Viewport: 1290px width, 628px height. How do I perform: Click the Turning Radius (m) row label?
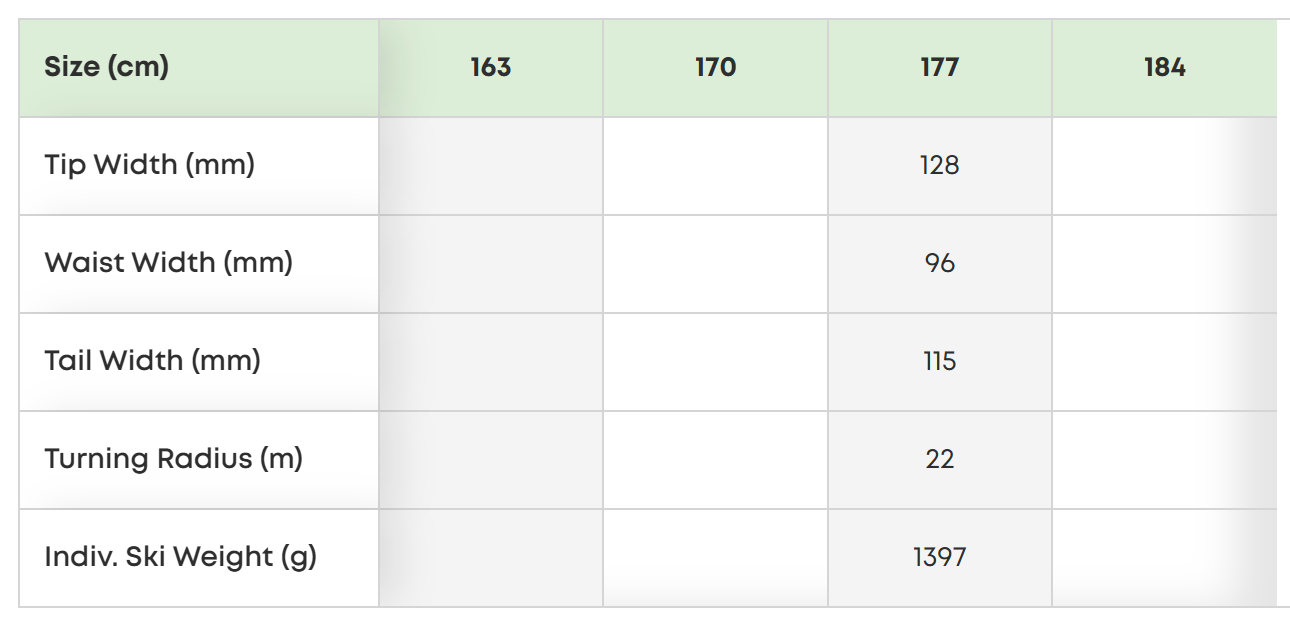click(x=174, y=459)
